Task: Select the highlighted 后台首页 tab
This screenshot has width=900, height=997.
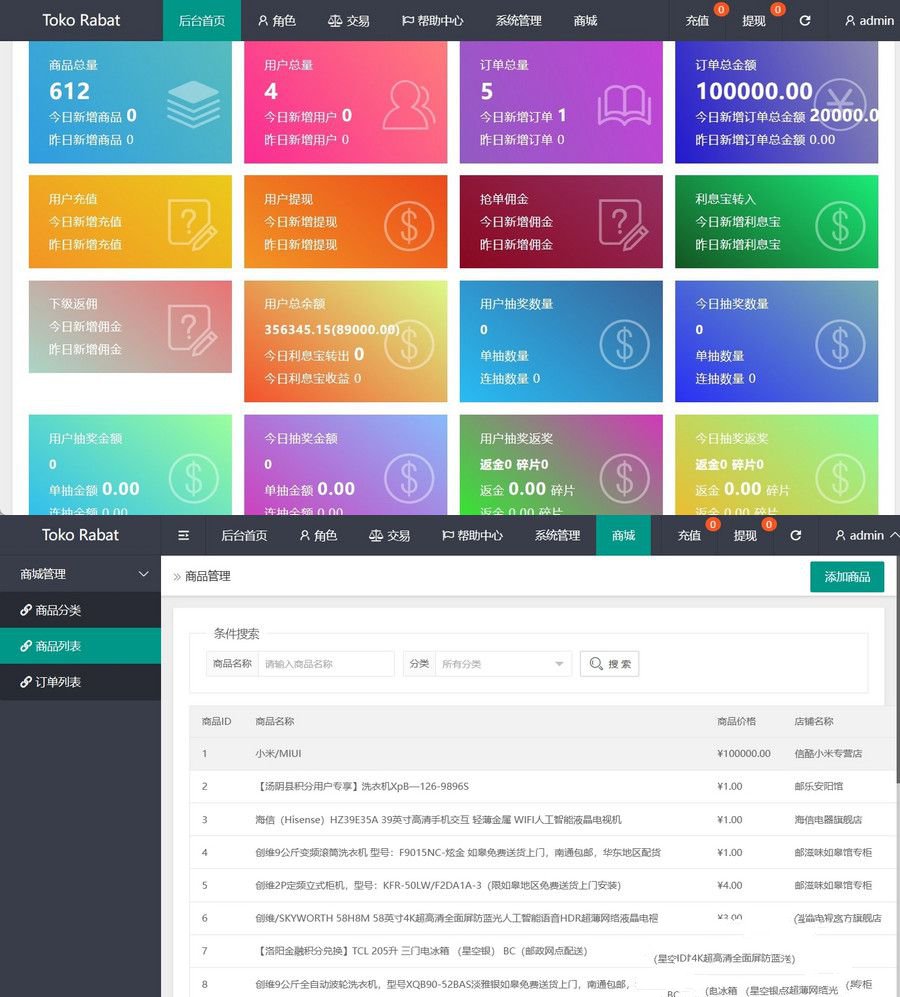Action: click(201, 20)
